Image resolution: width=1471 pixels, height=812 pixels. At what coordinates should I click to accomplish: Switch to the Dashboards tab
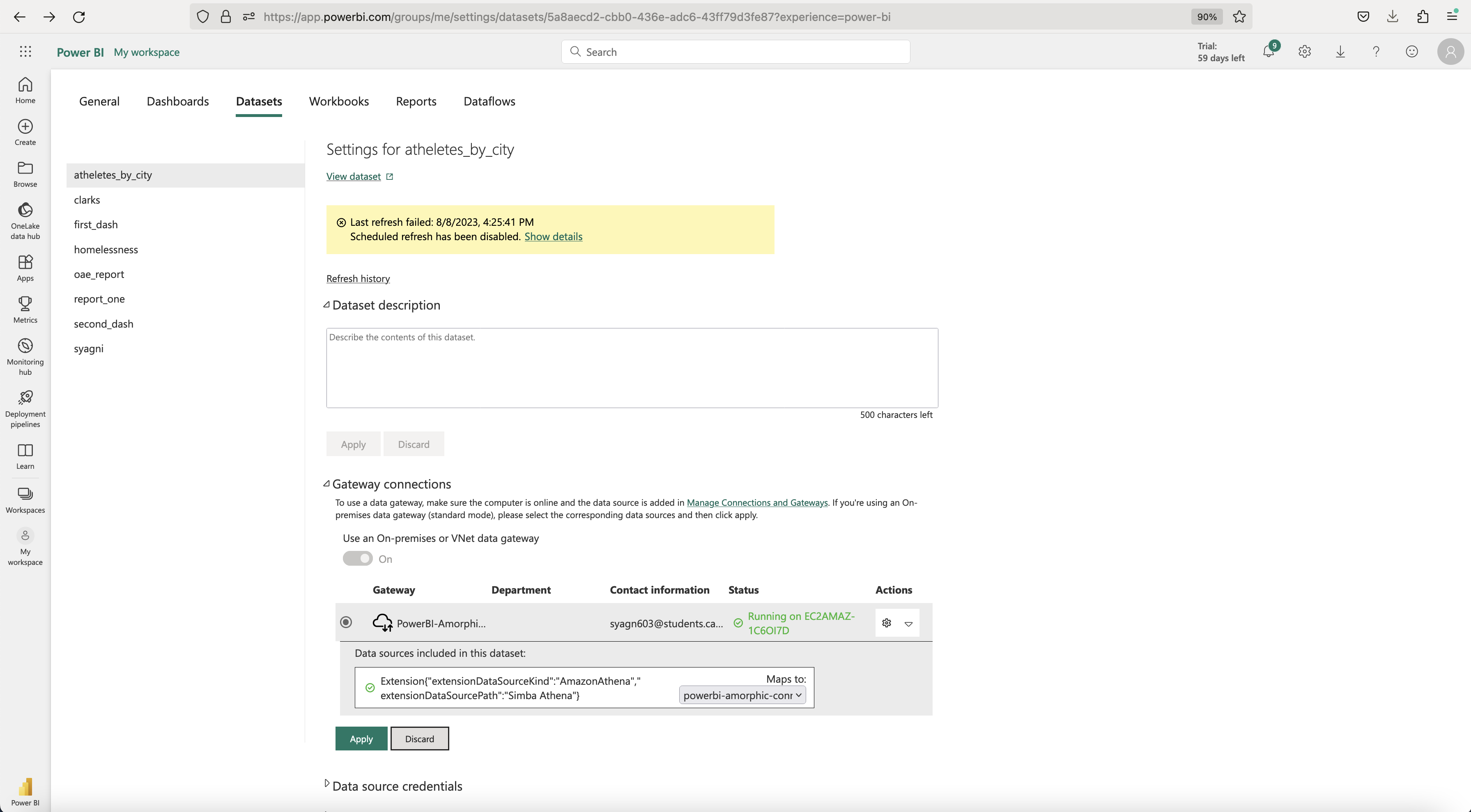(177, 101)
